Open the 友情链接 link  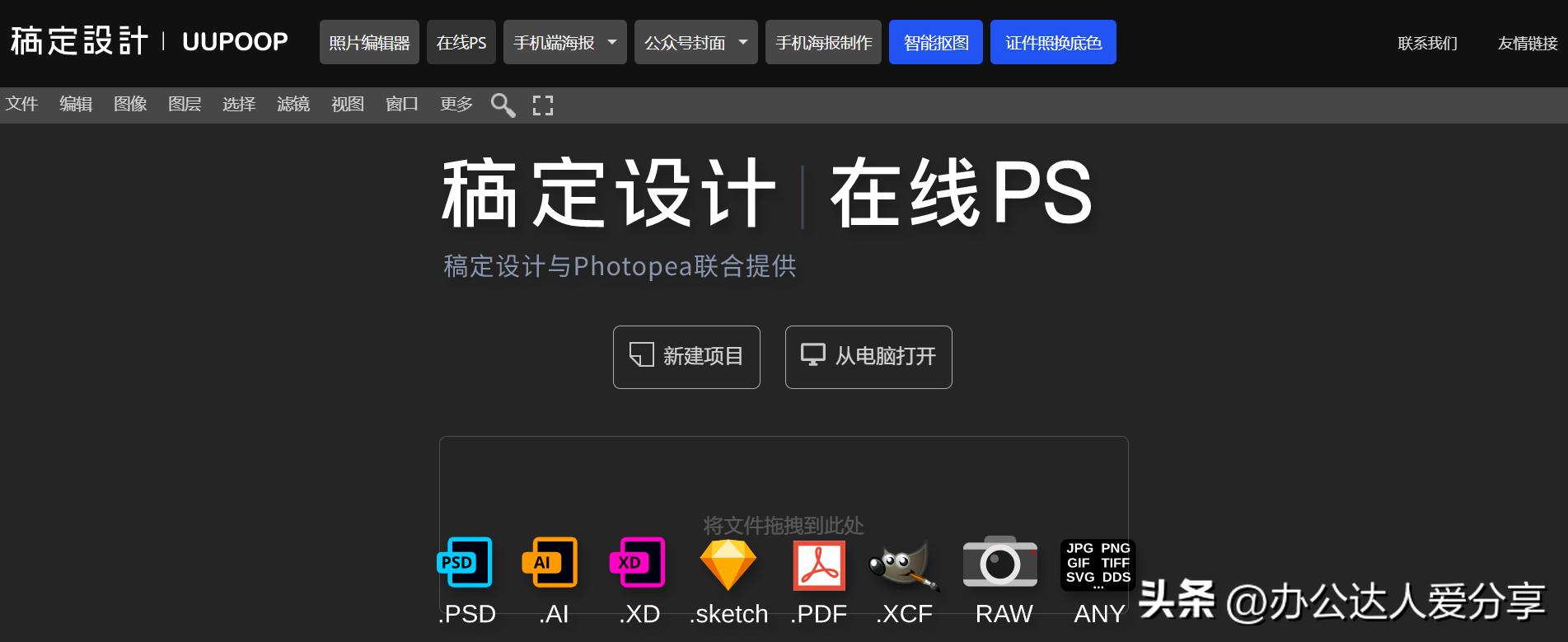click(x=1528, y=43)
